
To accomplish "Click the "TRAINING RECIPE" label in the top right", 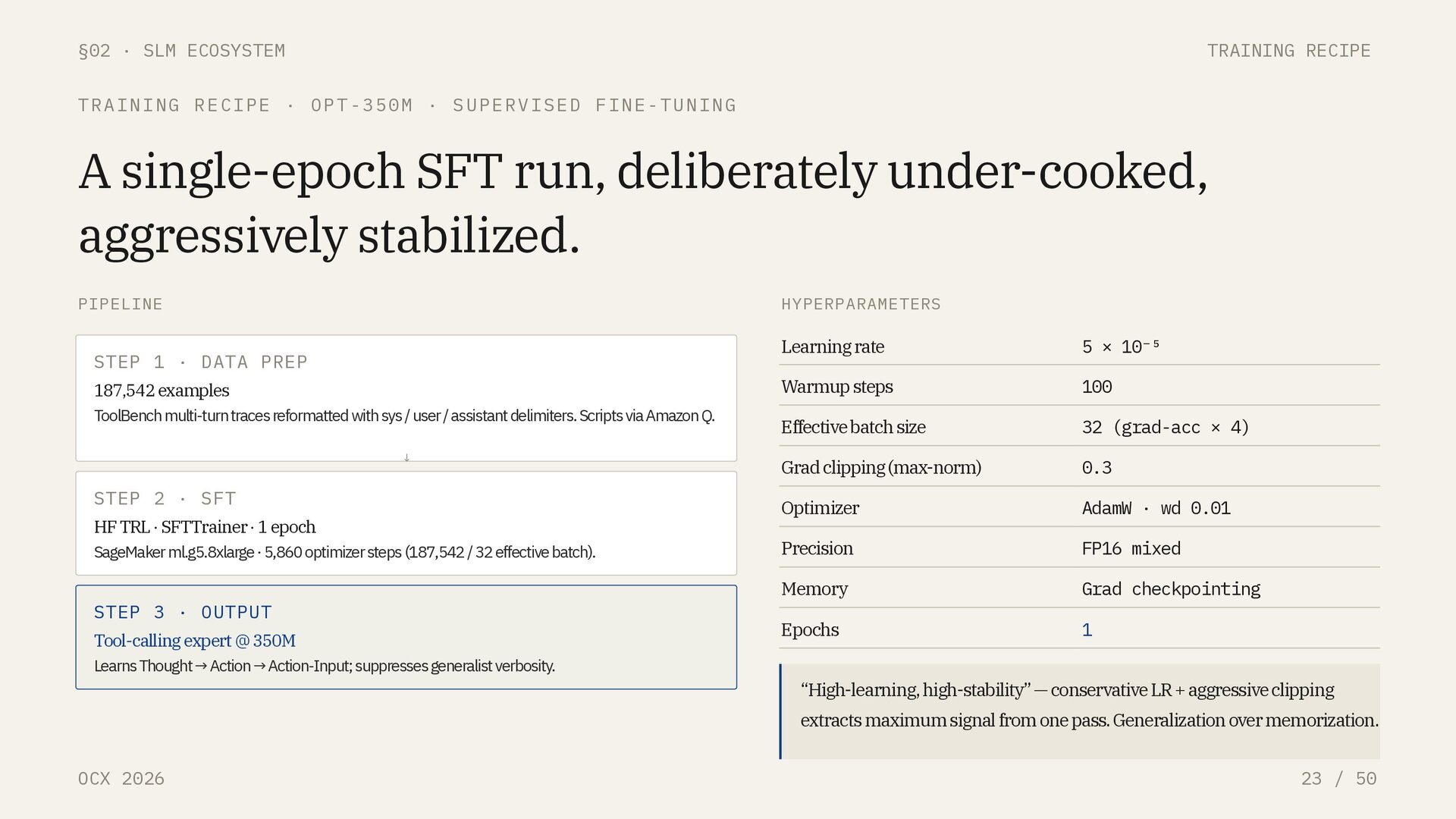I will coord(1288,51).
